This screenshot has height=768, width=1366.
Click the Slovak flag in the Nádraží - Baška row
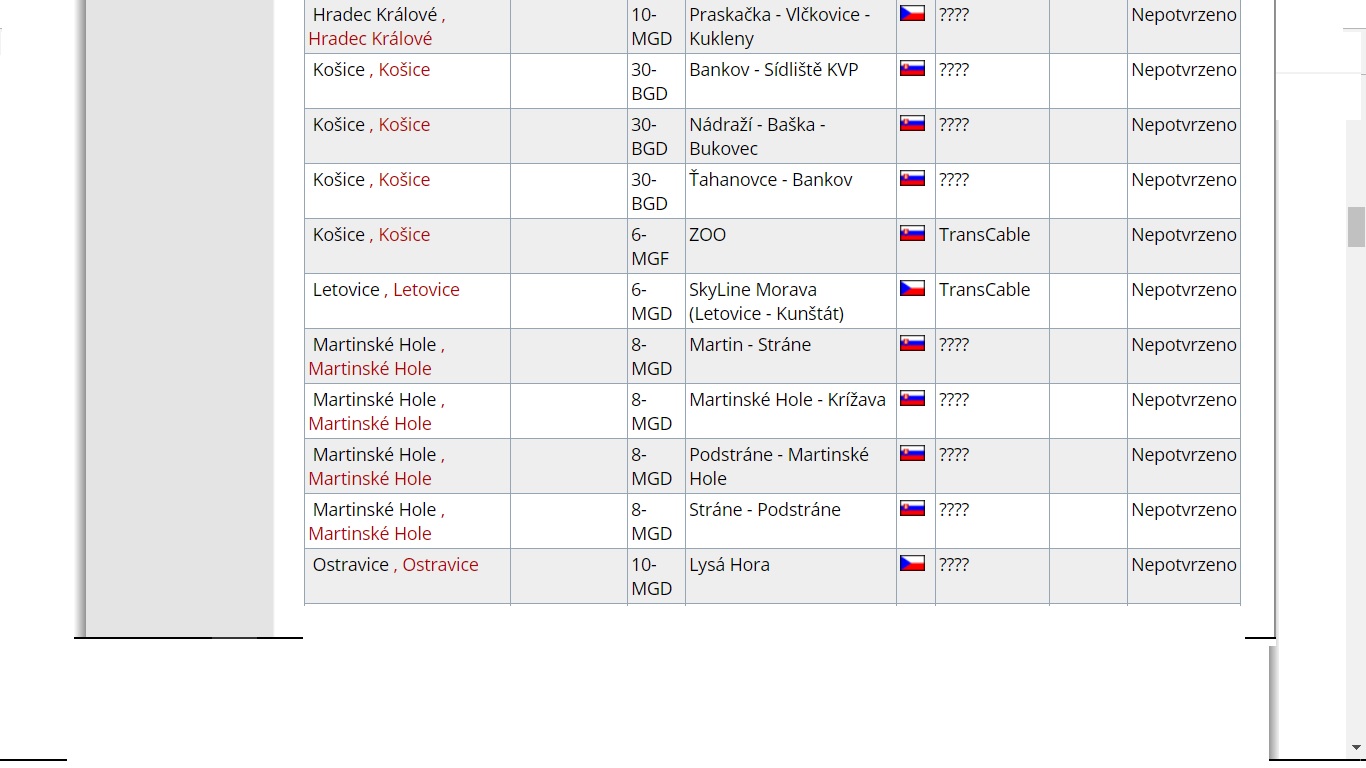point(912,124)
